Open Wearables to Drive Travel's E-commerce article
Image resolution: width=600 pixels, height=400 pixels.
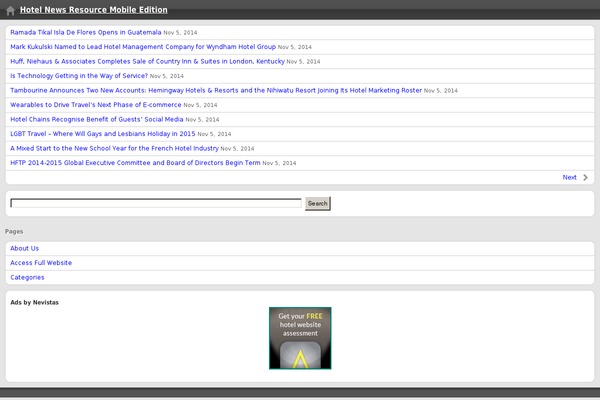click(96, 105)
